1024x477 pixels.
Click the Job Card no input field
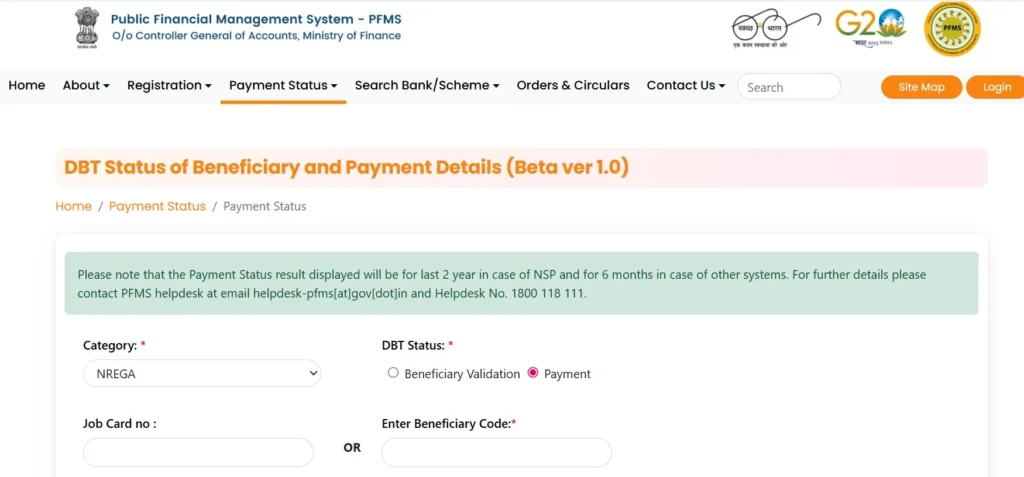[199, 452]
